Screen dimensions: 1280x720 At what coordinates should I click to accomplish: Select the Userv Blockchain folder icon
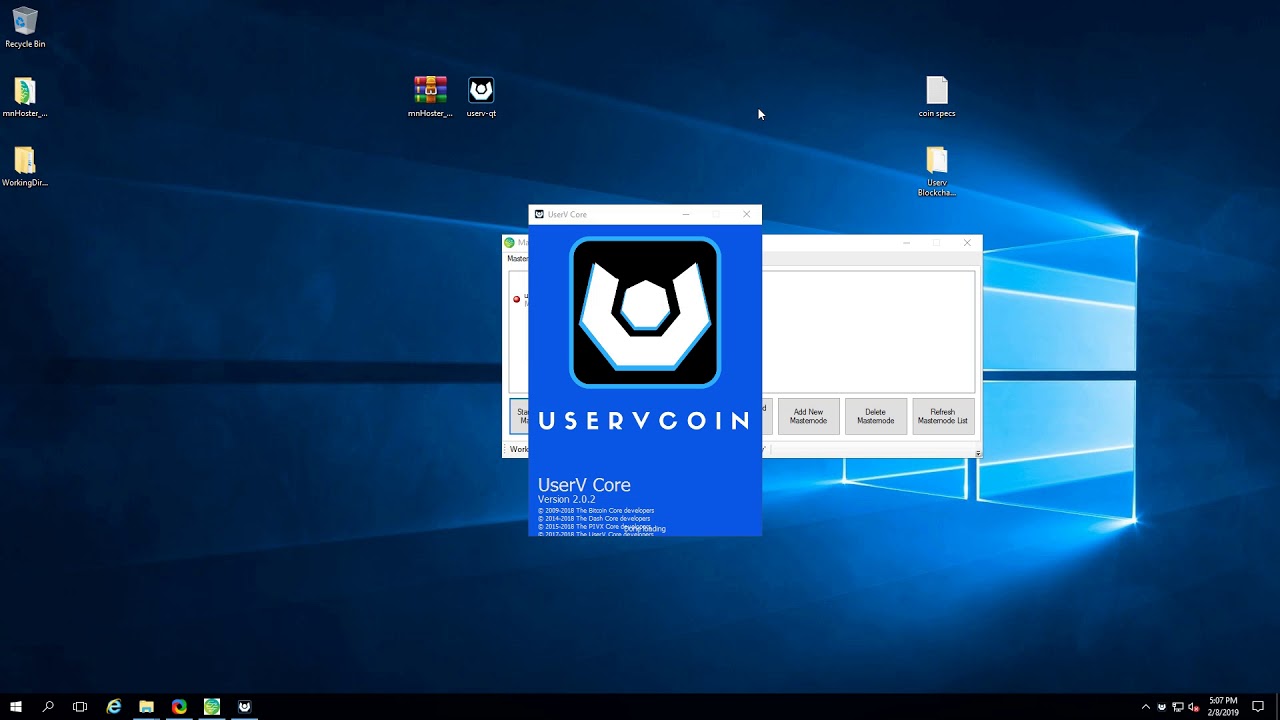click(937, 171)
